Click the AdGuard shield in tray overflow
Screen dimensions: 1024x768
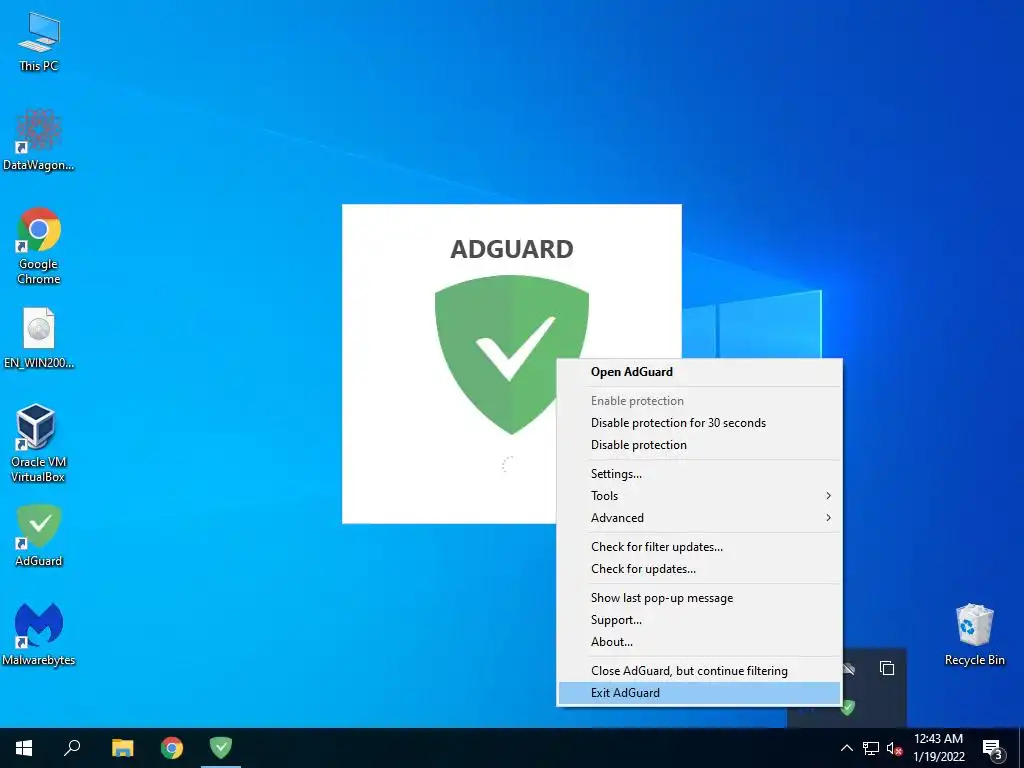[848, 707]
